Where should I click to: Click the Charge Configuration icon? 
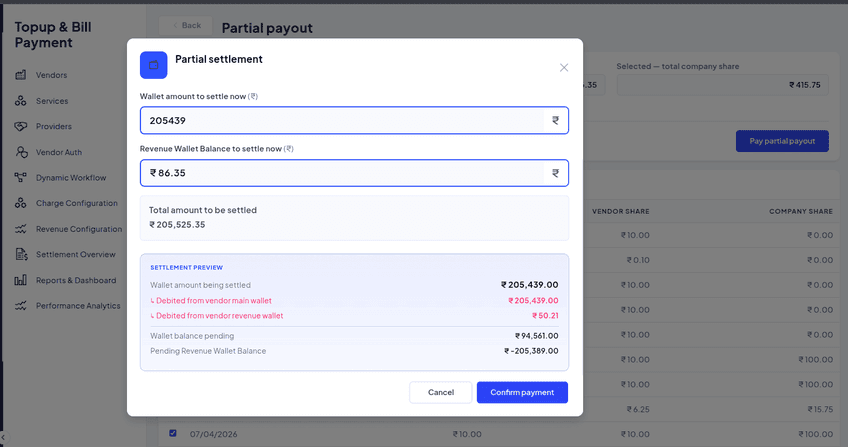click(21, 203)
